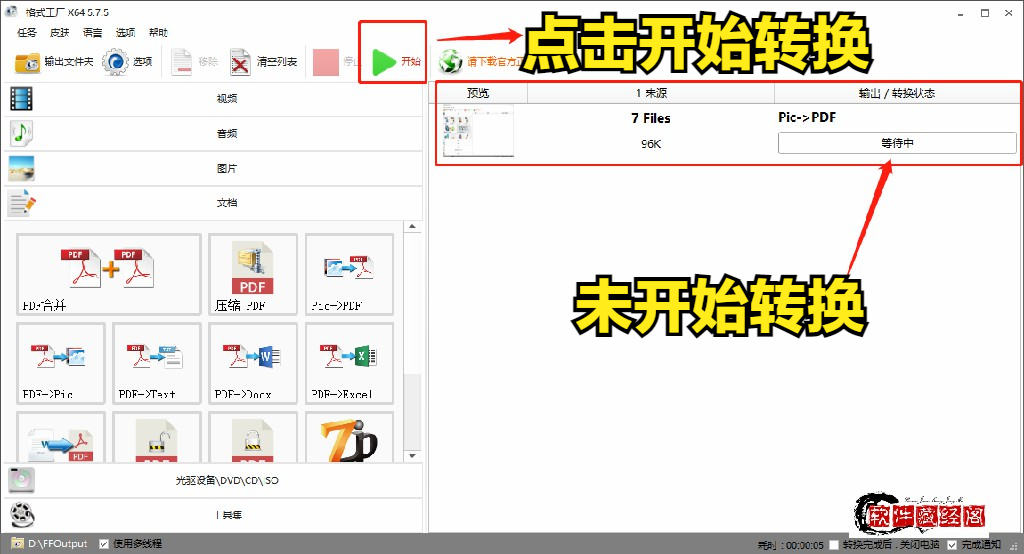Open the 帮助 (Help) menu
The image size is (1024, 554).
click(158, 32)
